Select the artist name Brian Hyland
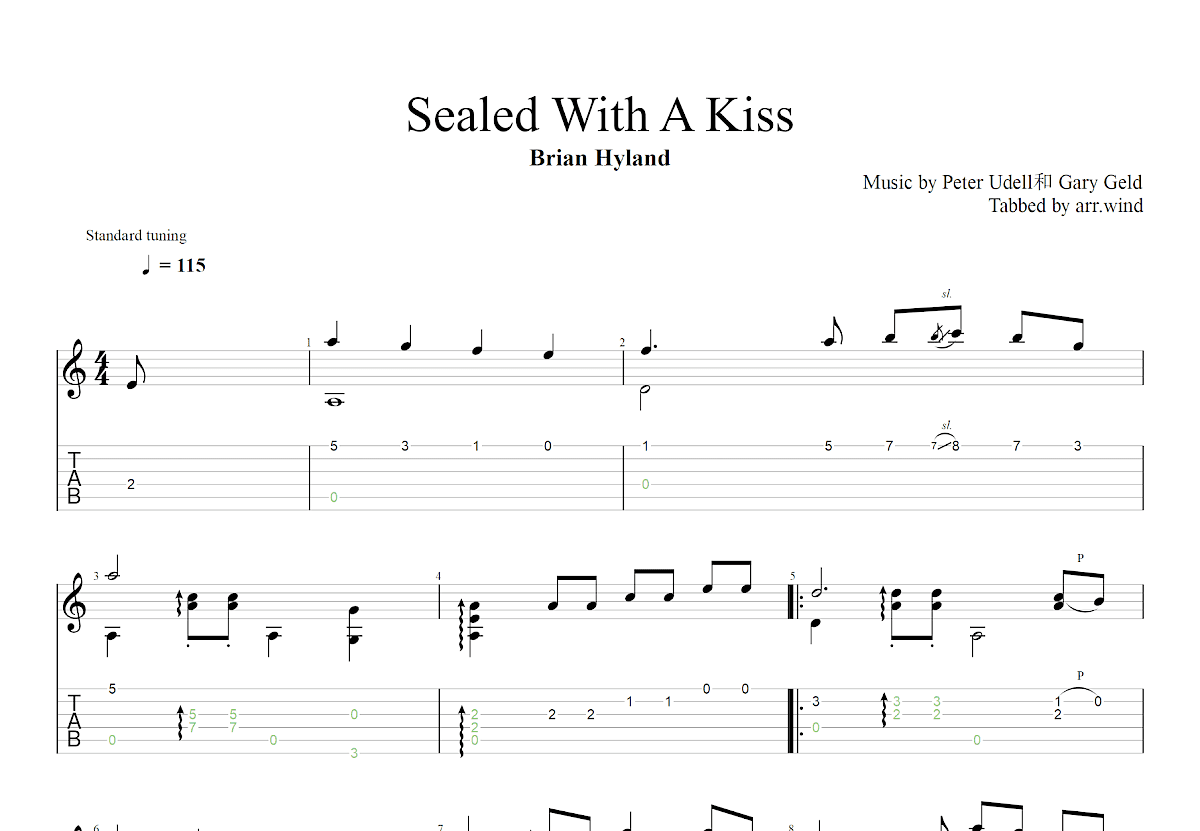 [600, 158]
